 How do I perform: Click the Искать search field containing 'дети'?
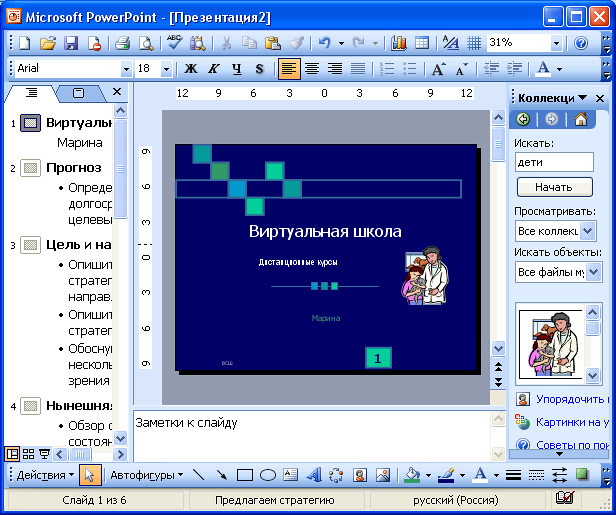pyautogui.click(x=554, y=162)
